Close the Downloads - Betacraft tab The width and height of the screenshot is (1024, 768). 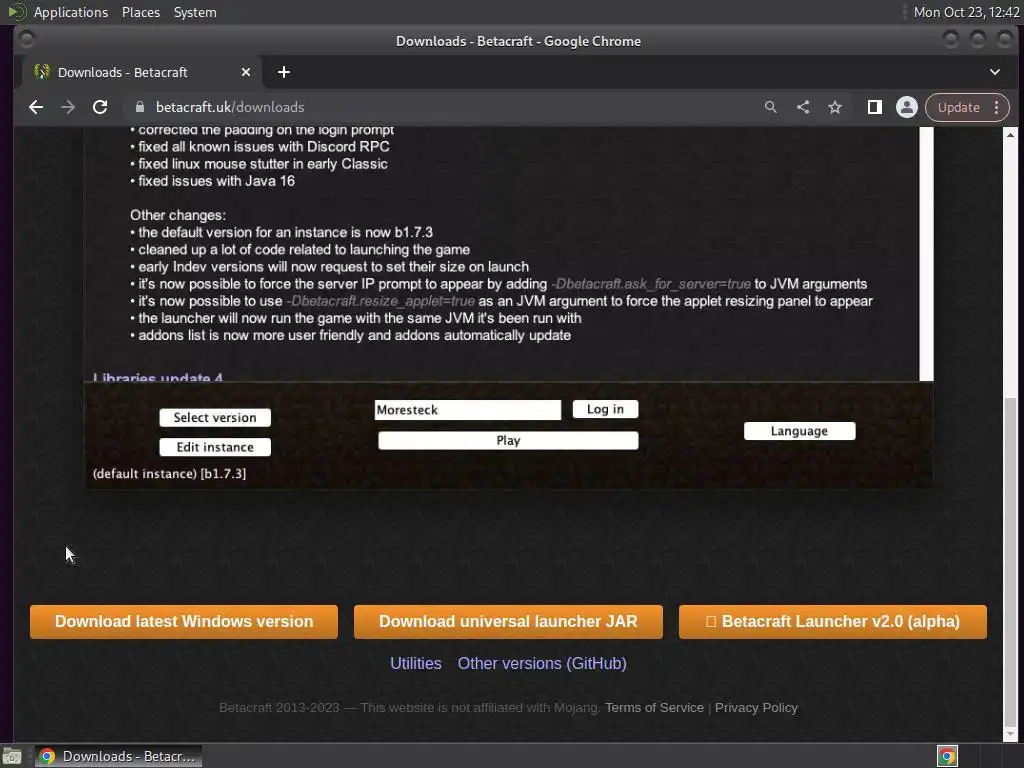point(246,72)
